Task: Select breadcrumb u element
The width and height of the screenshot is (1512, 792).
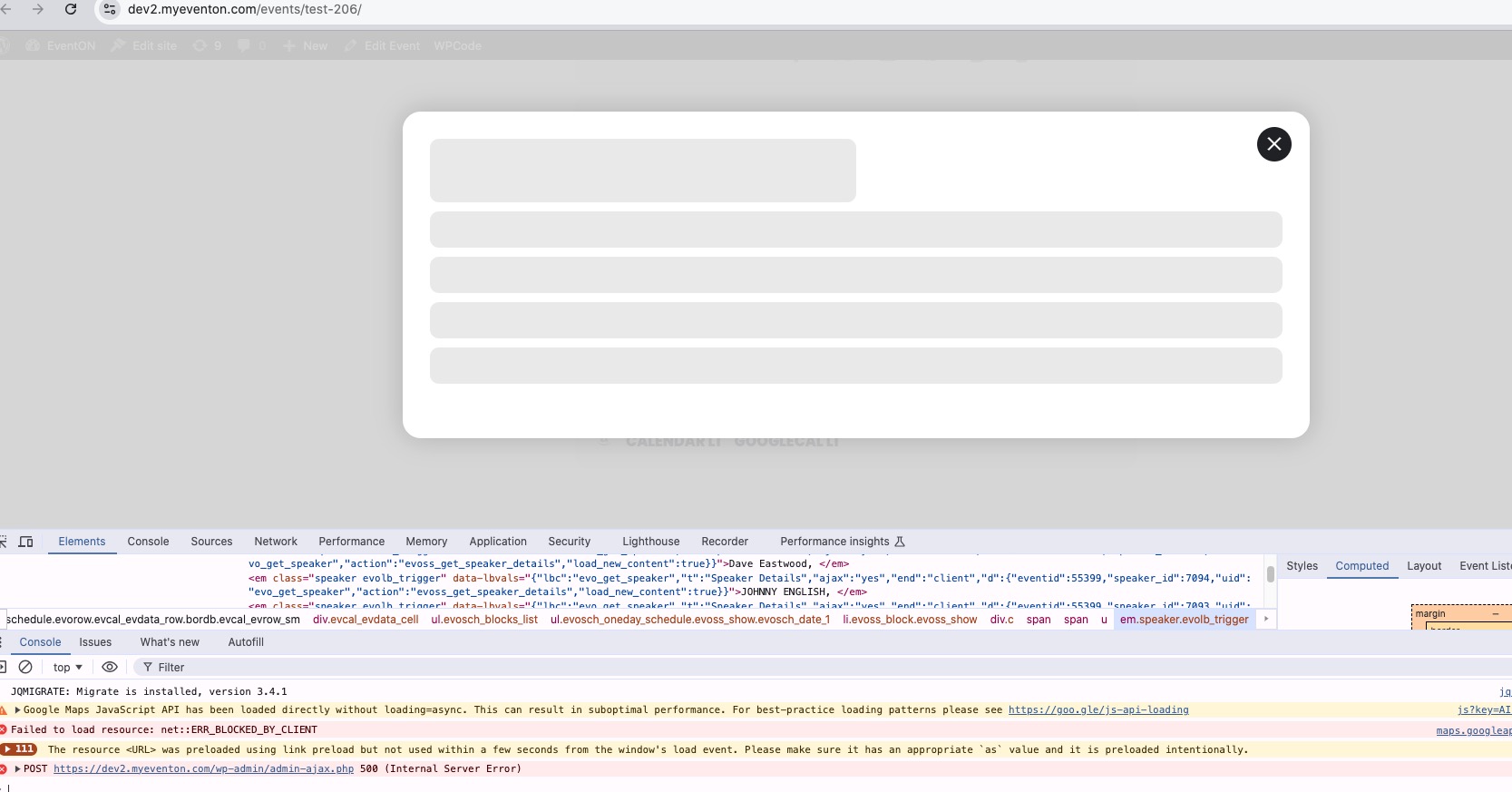Action: click(x=1104, y=620)
